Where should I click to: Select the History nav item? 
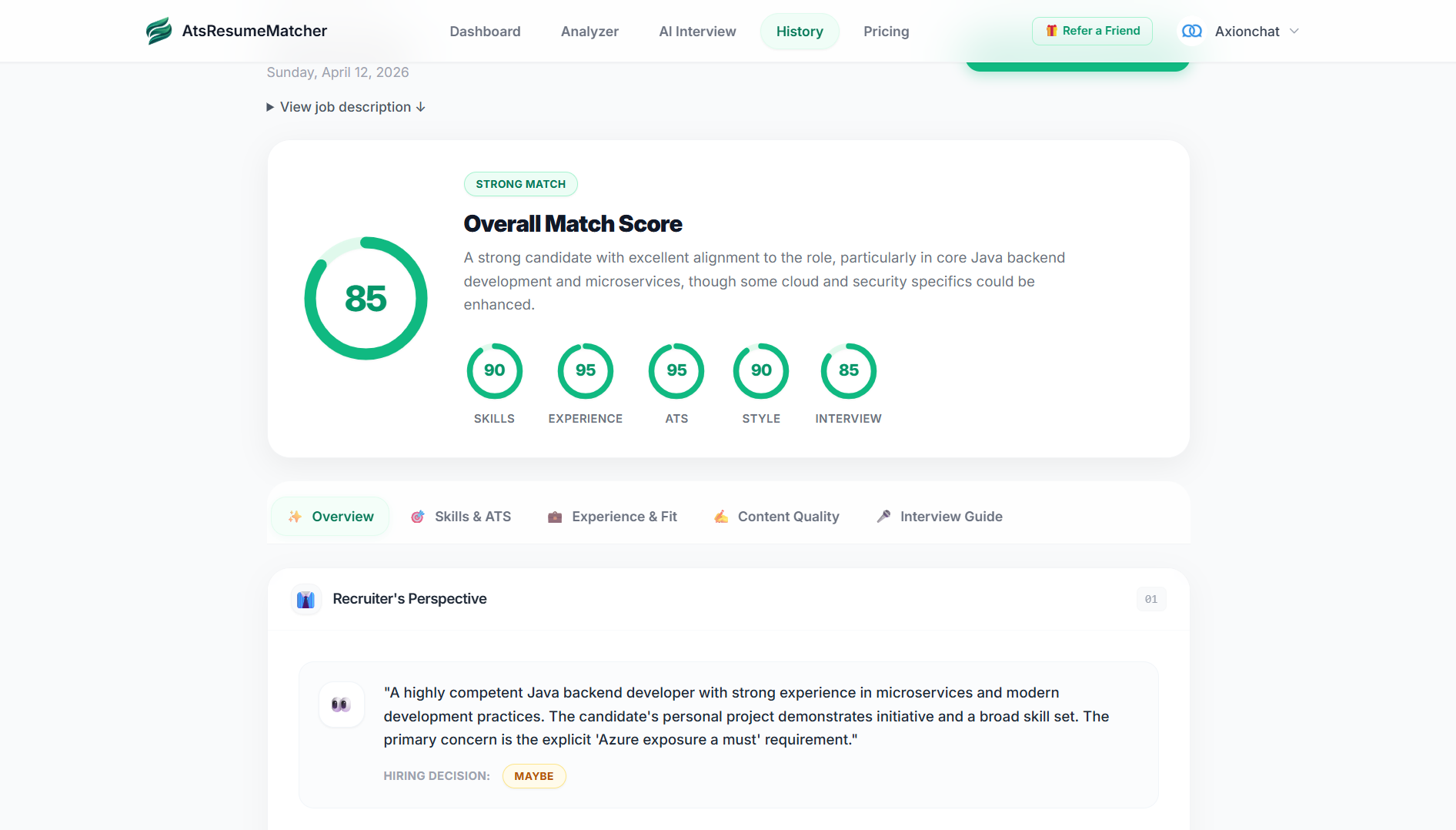pos(800,32)
